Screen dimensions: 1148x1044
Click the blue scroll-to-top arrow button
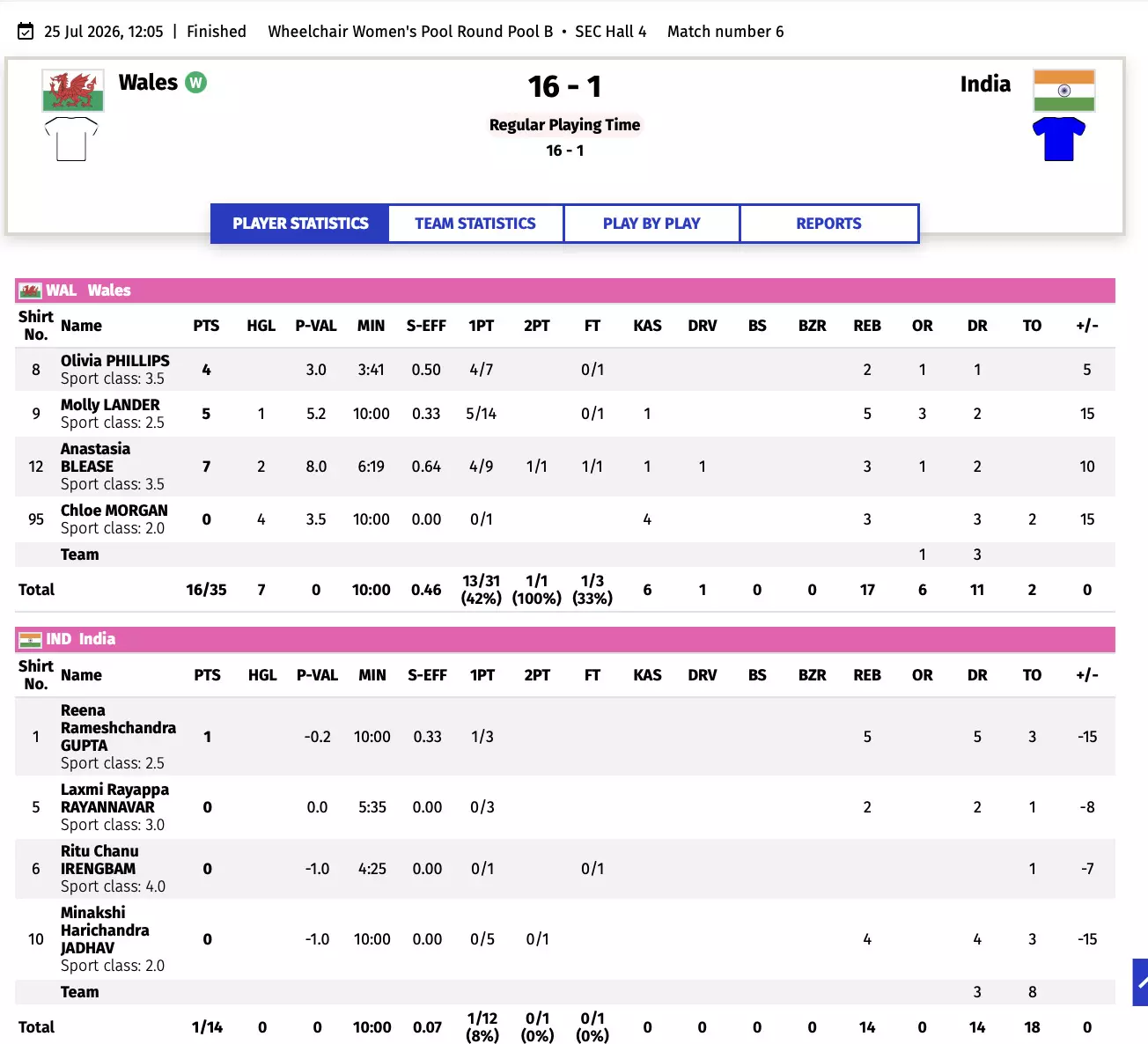[x=1140, y=982]
